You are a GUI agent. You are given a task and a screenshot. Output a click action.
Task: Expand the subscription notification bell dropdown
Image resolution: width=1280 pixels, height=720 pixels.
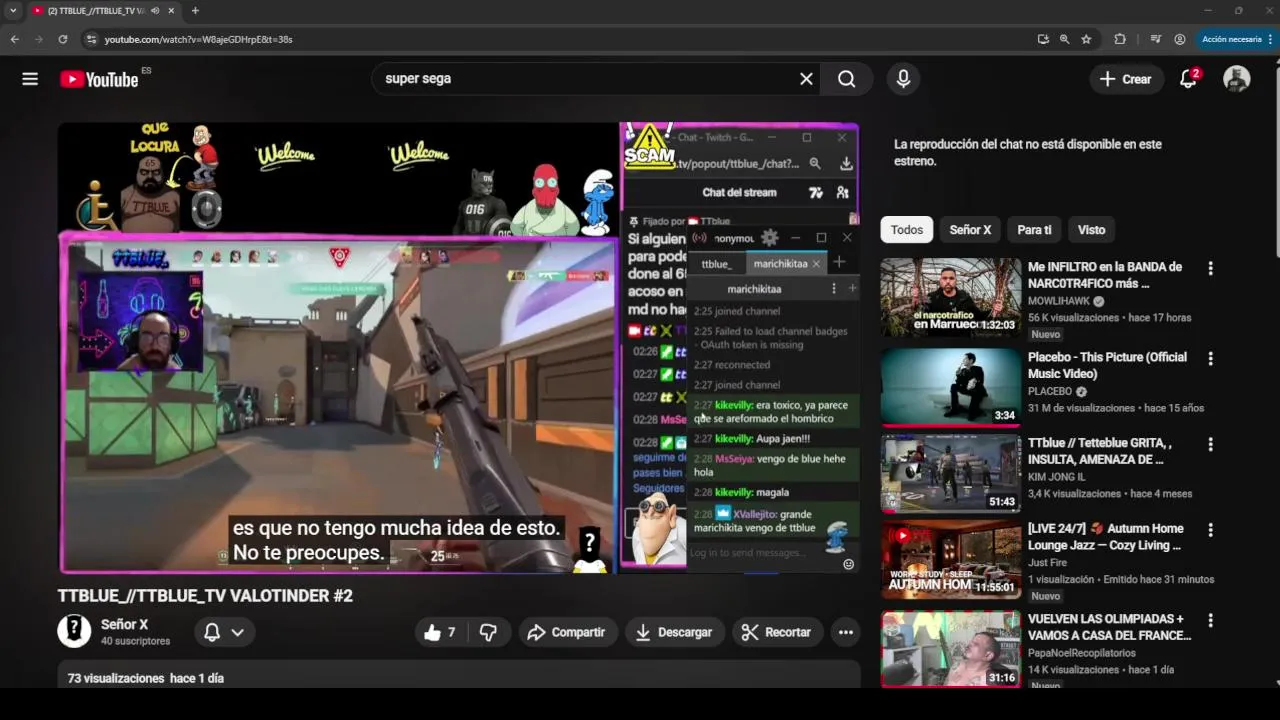point(224,632)
